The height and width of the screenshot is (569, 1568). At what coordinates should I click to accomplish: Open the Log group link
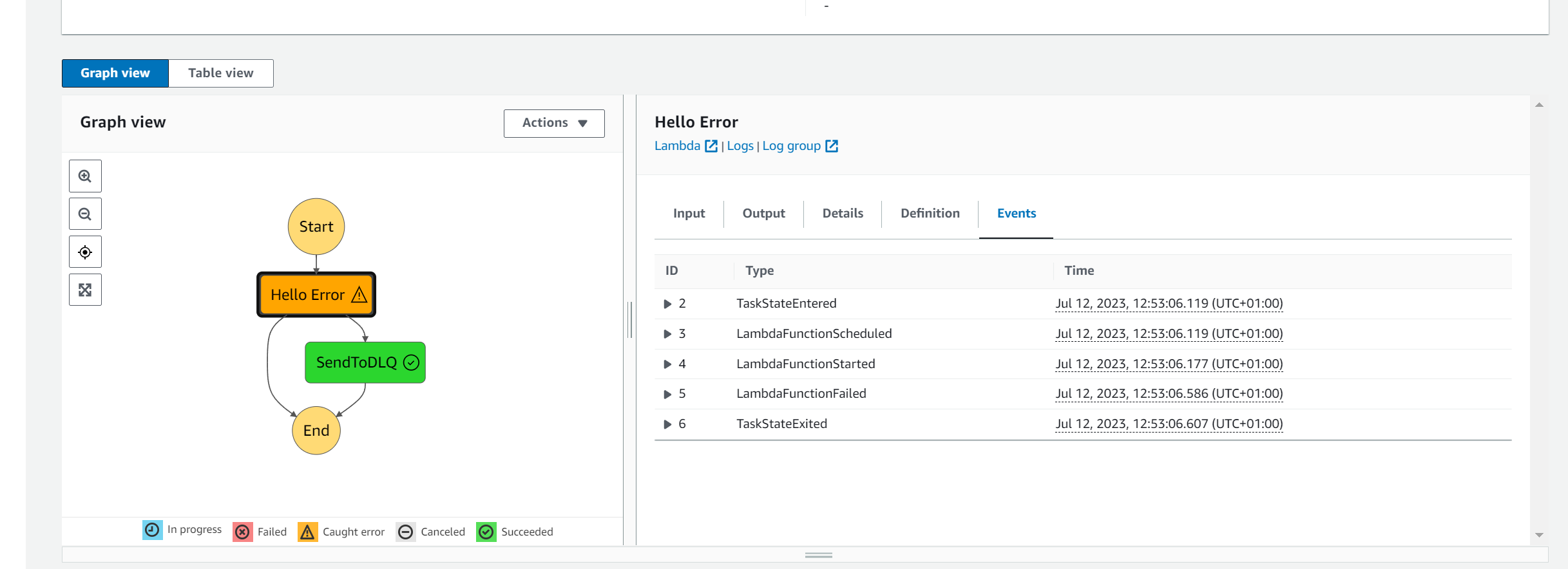point(791,146)
